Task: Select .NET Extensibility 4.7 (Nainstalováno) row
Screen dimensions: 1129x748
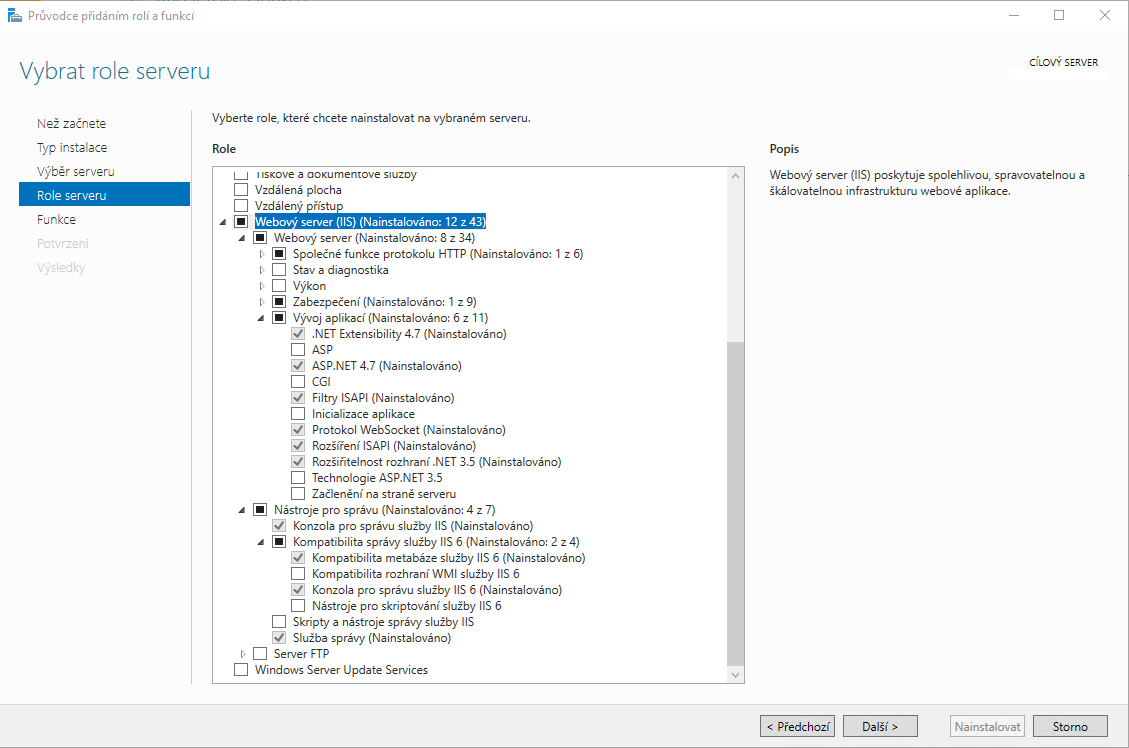Action: click(409, 334)
